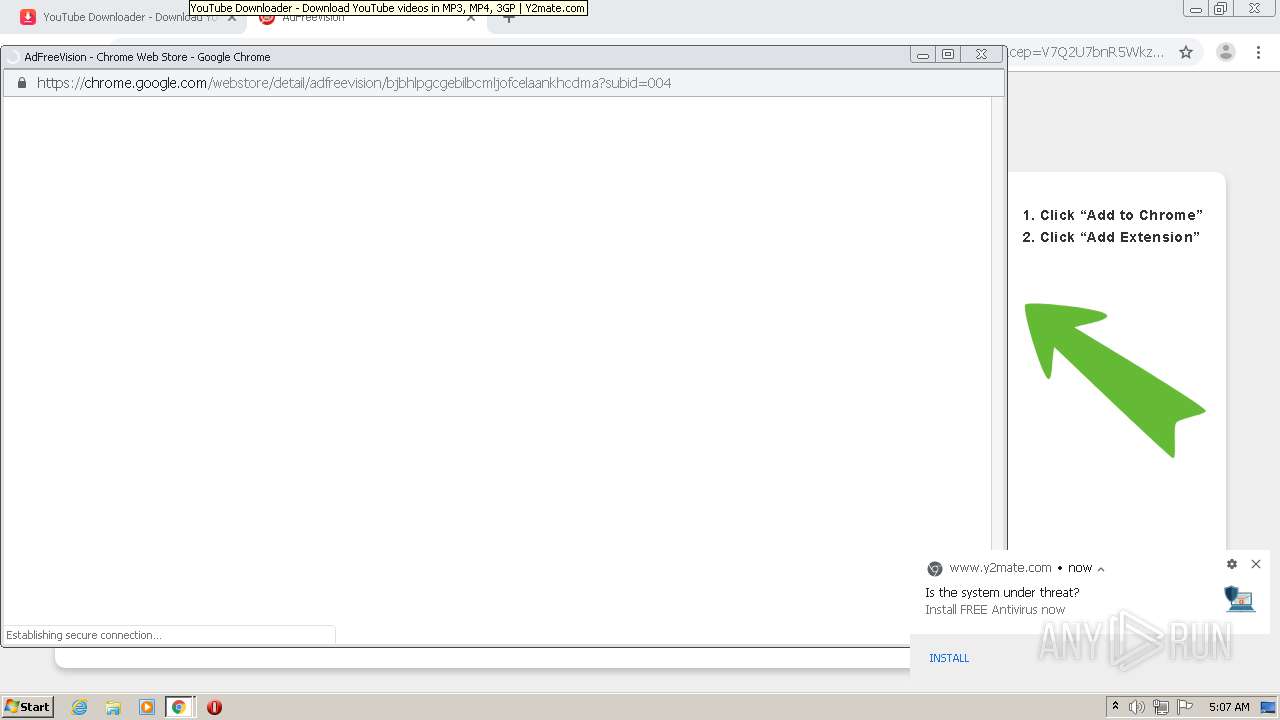Bookmark this page with the star icon
The height and width of the screenshot is (720, 1280).
click(x=1186, y=52)
